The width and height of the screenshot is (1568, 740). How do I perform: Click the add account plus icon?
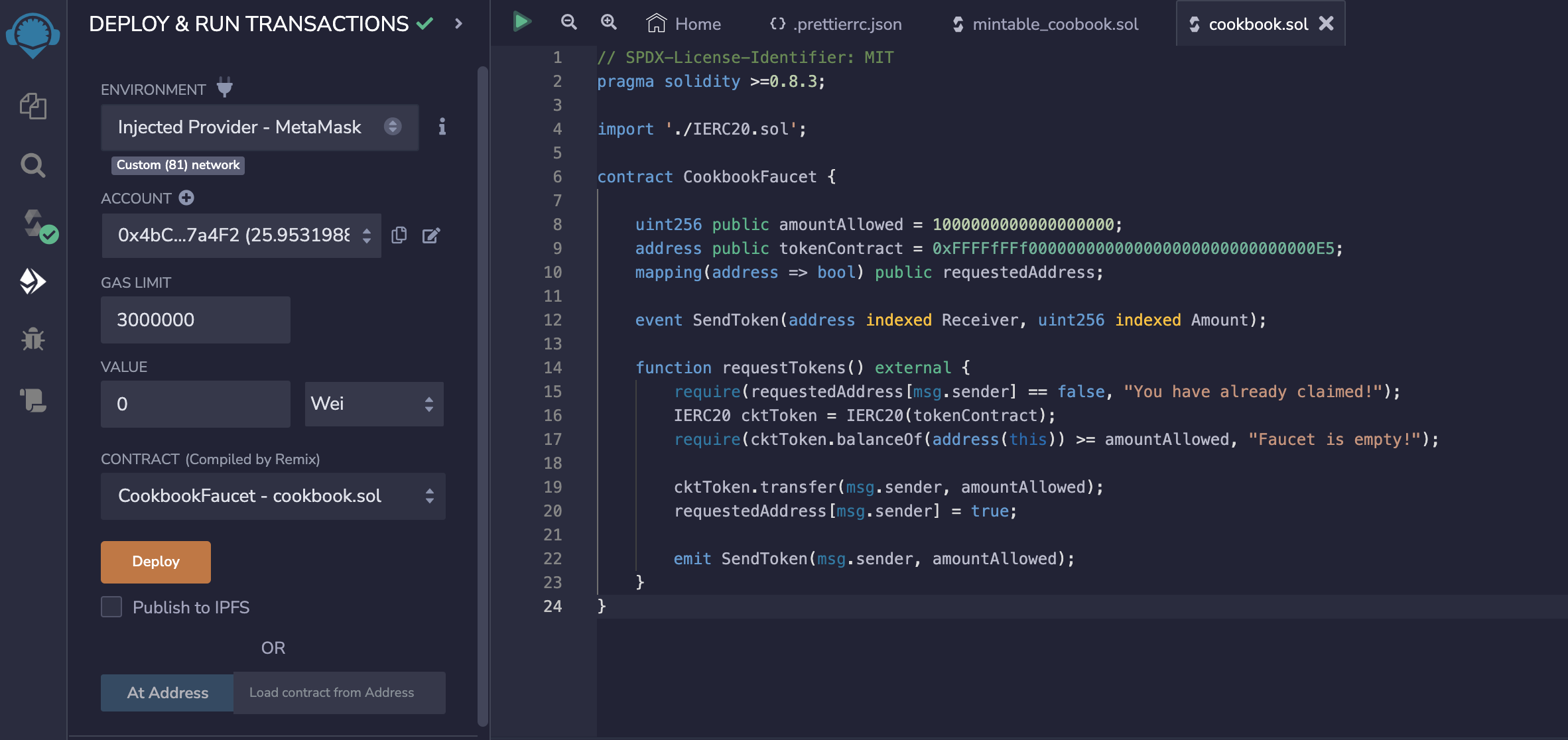pos(186,198)
